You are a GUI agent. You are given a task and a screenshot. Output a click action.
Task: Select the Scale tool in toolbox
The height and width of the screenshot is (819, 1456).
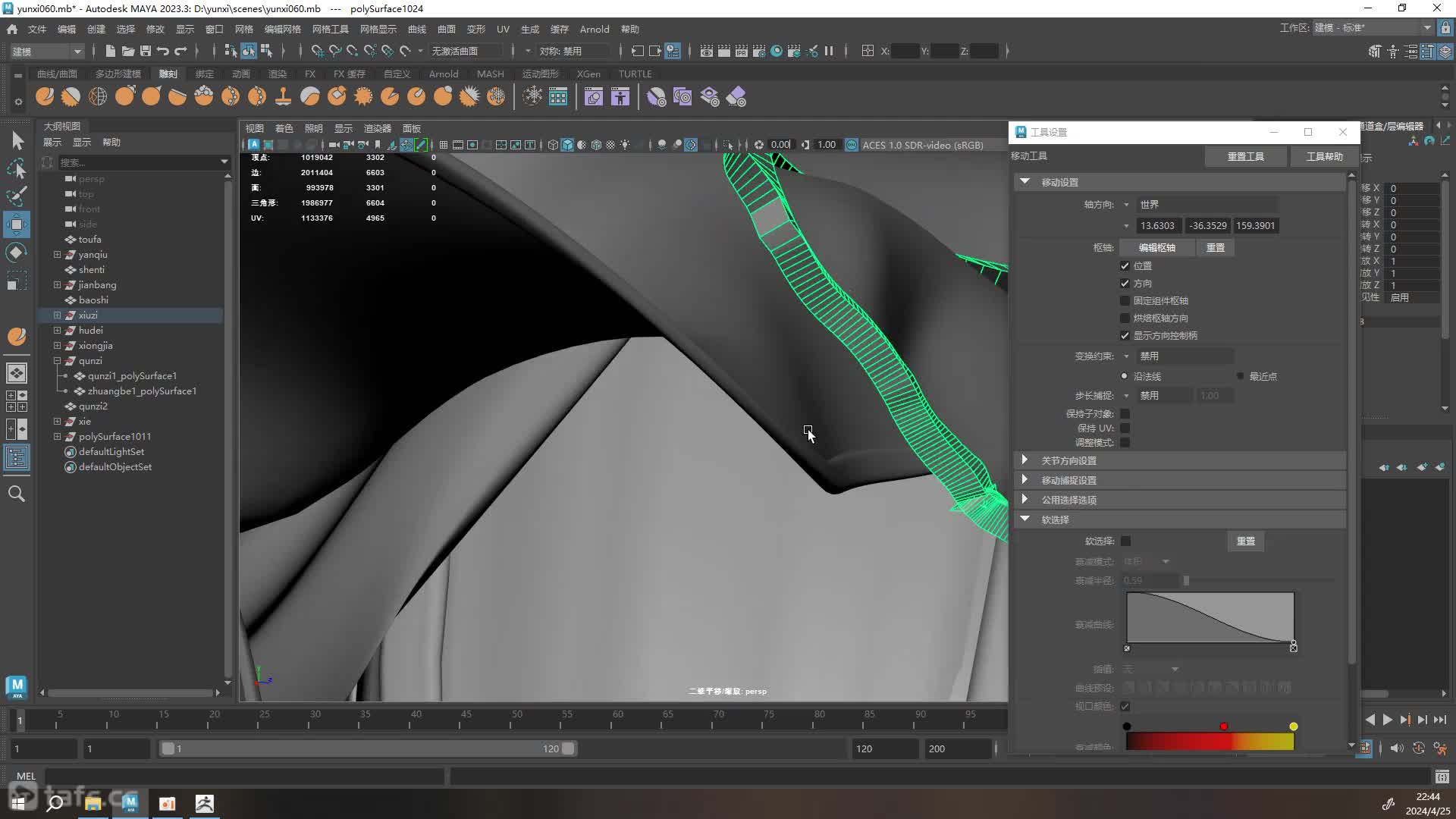coord(17,281)
